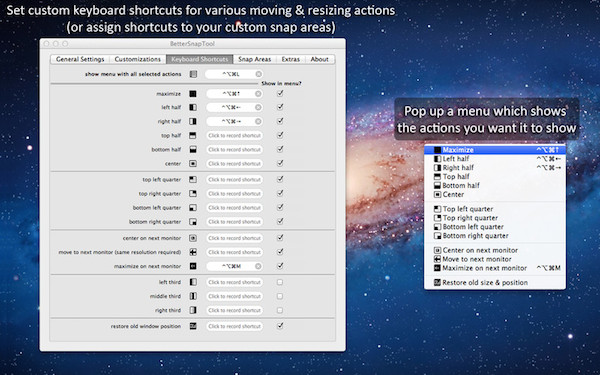Record a shortcut for top half
Screen dimensions: 600x375
point(235,135)
